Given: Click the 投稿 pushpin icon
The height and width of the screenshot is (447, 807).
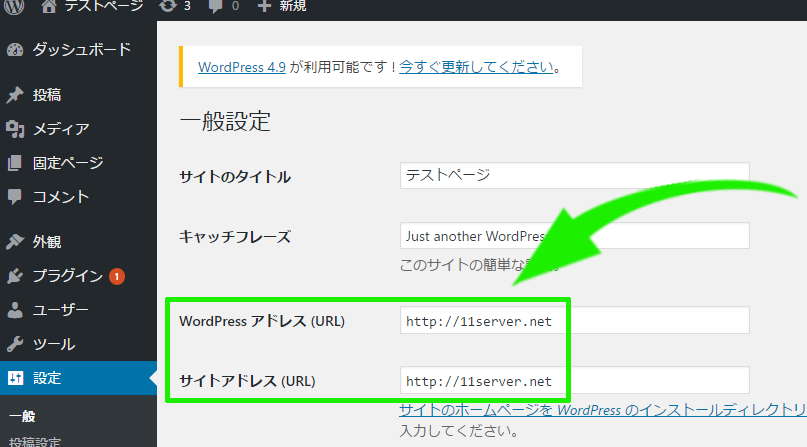Looking at the screenshot, I should pos(15,95).
